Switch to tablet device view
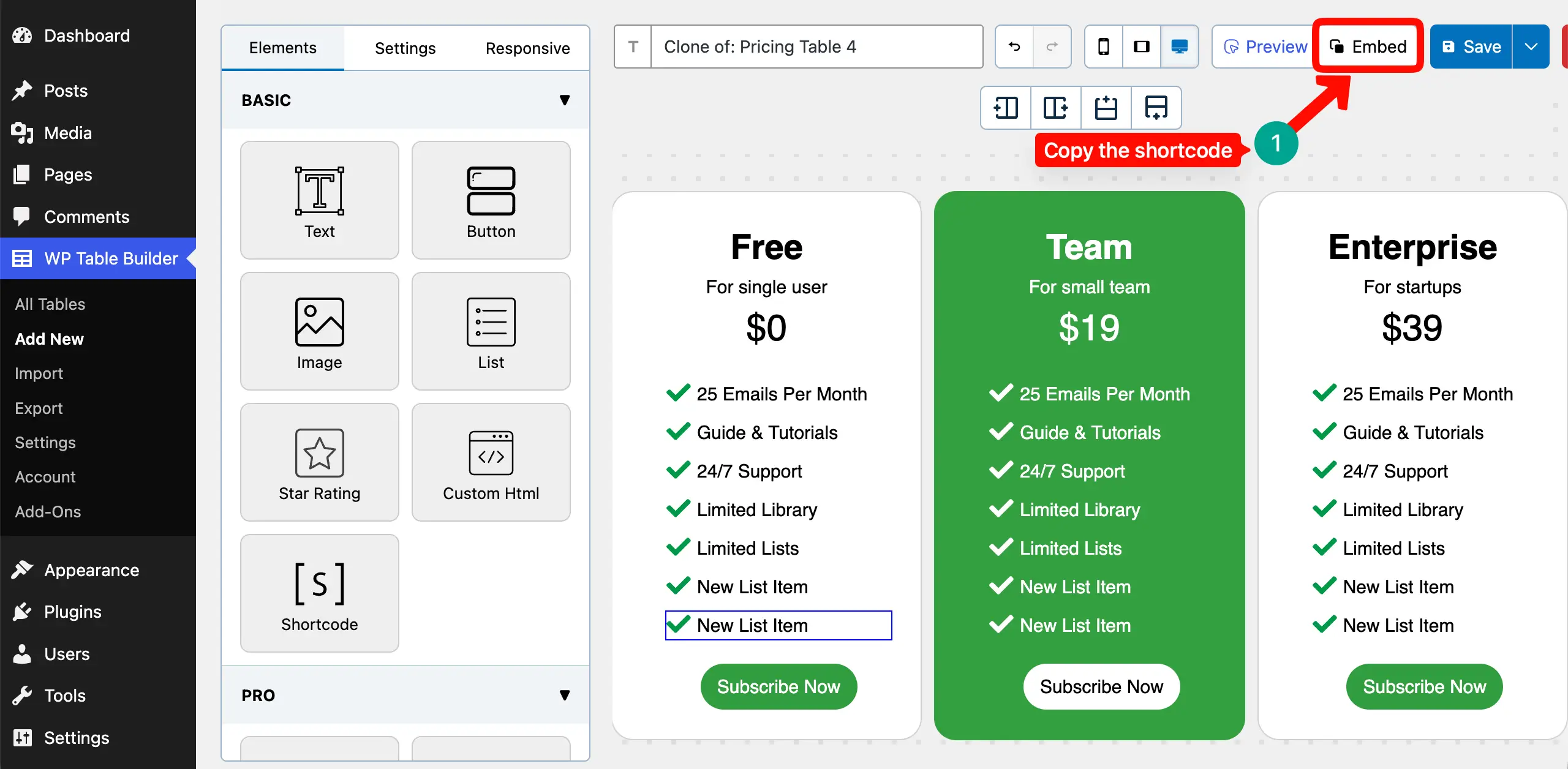 (x=1141, y=47)
